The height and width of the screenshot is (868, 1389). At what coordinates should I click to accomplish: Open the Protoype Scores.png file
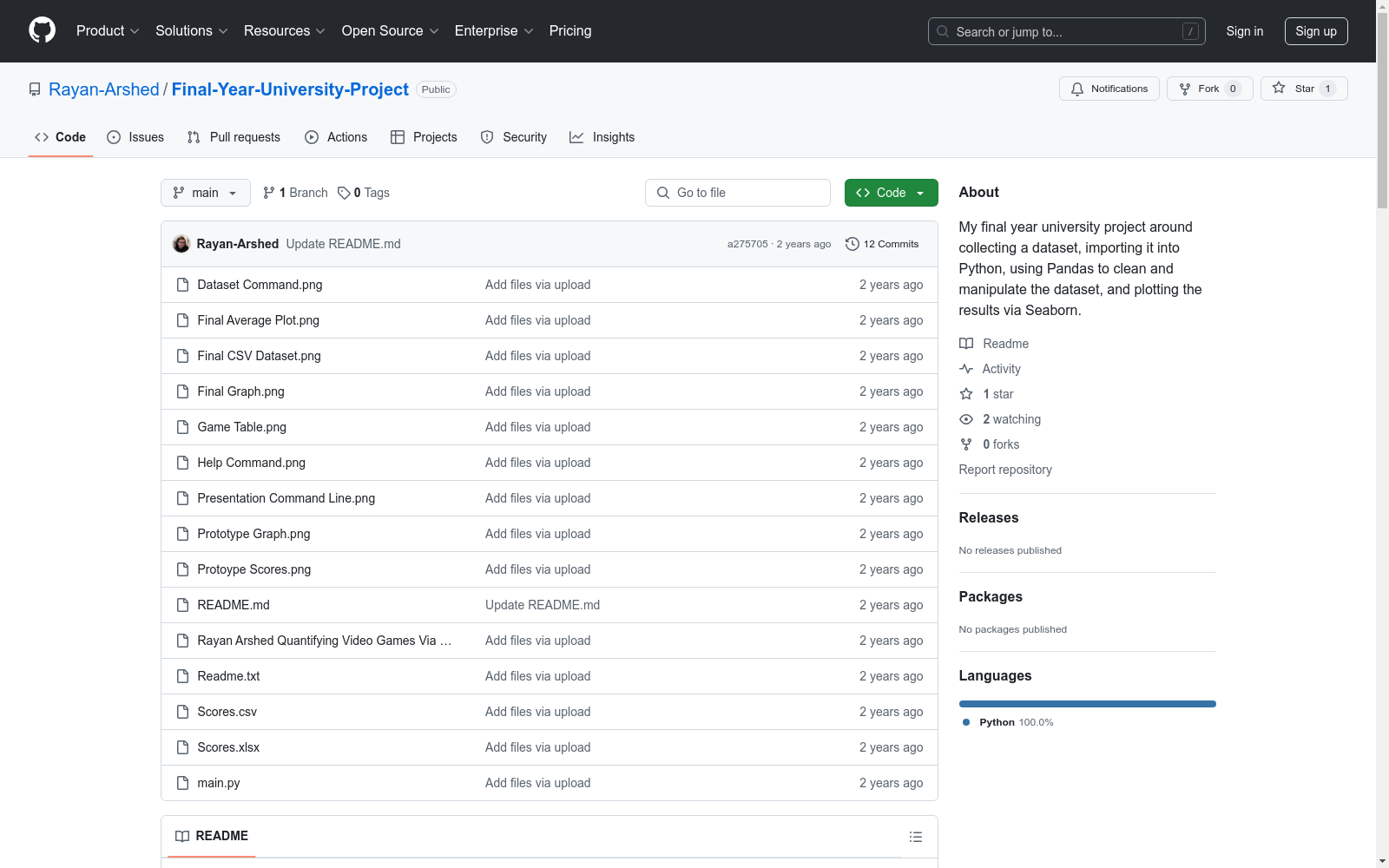pos(254,569)
